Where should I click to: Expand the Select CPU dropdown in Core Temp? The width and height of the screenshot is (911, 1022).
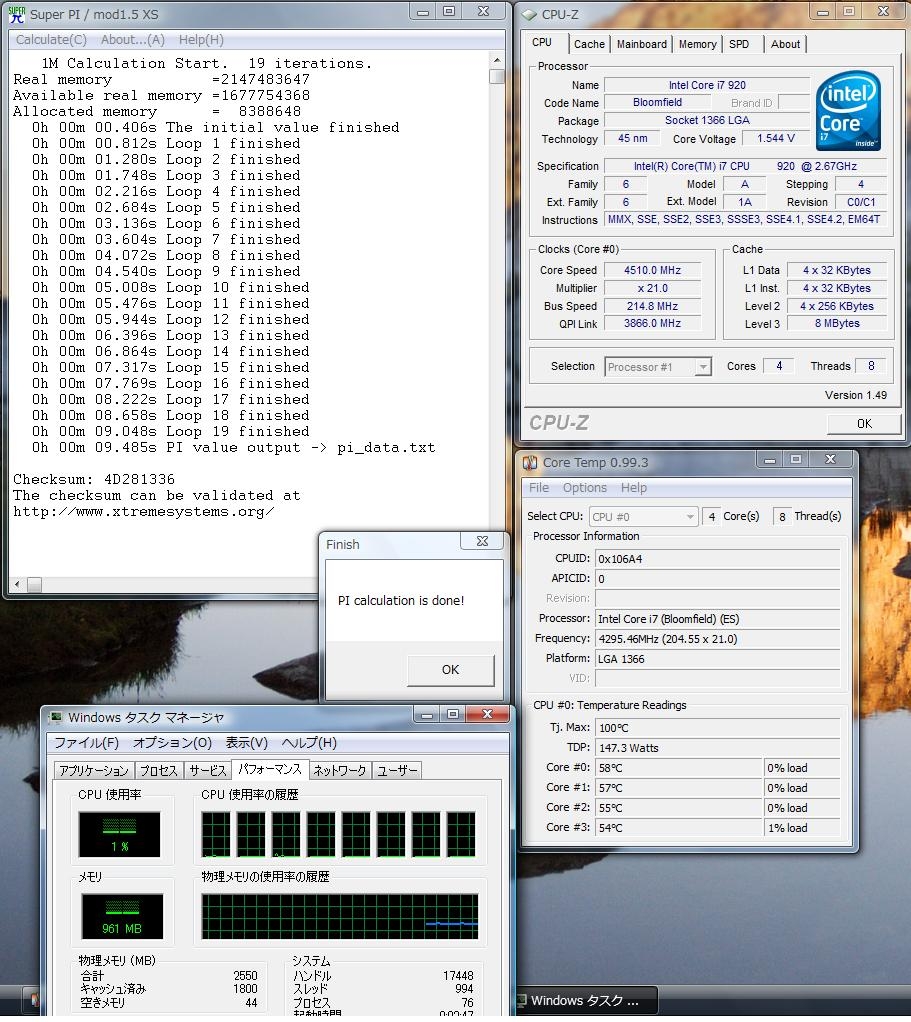[x=690, y=517]
